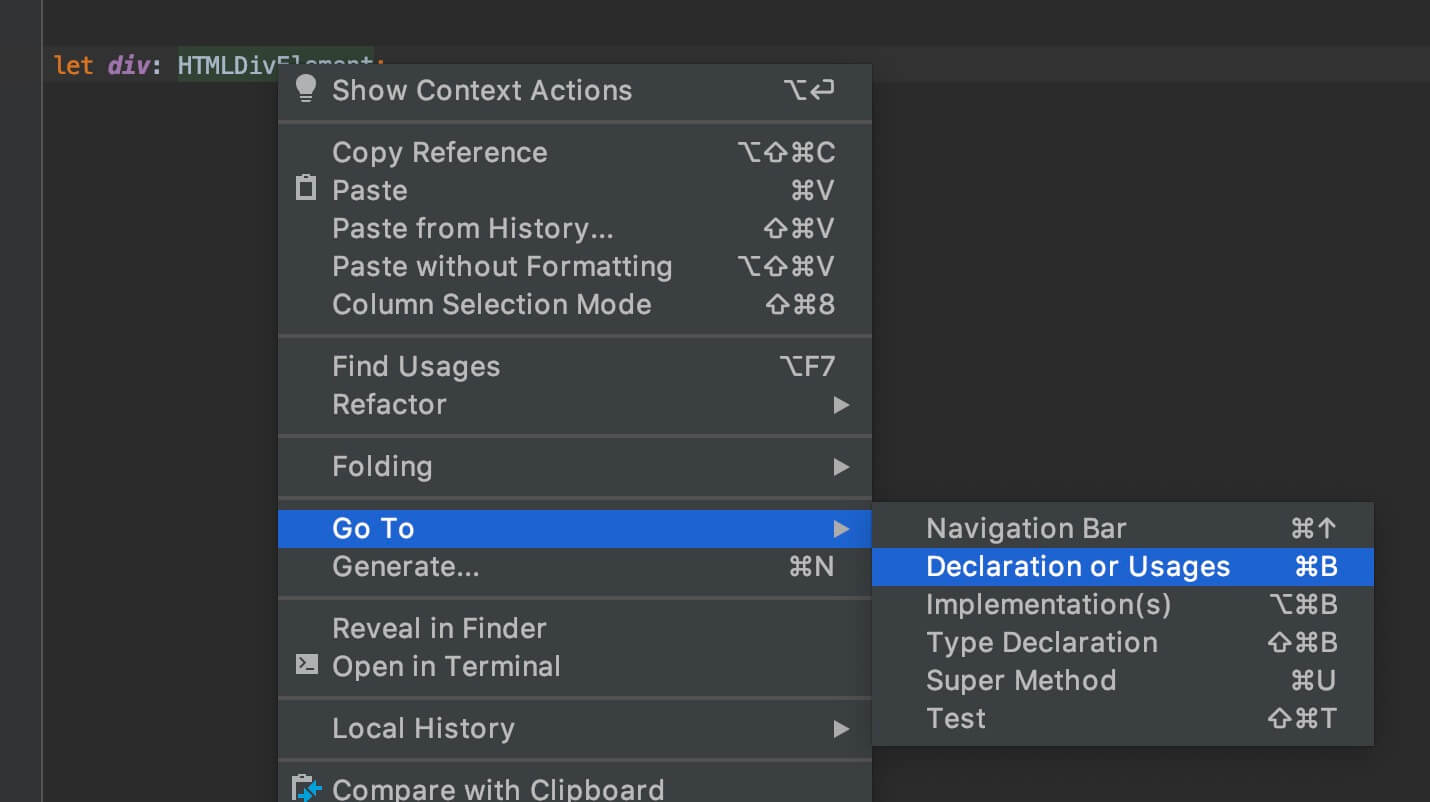Click the Show Context Actions lightbulb icon
The height and width of the screenshot is (802, 1430).
306,88
